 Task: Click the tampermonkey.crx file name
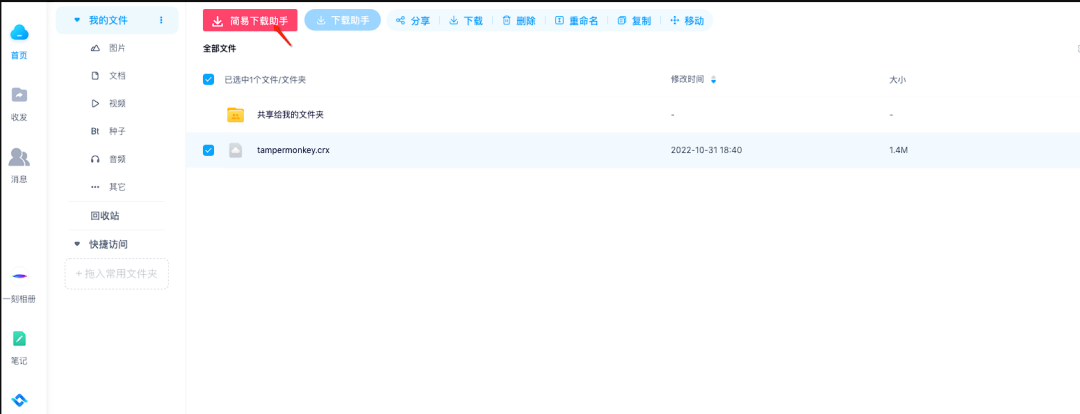293,150
